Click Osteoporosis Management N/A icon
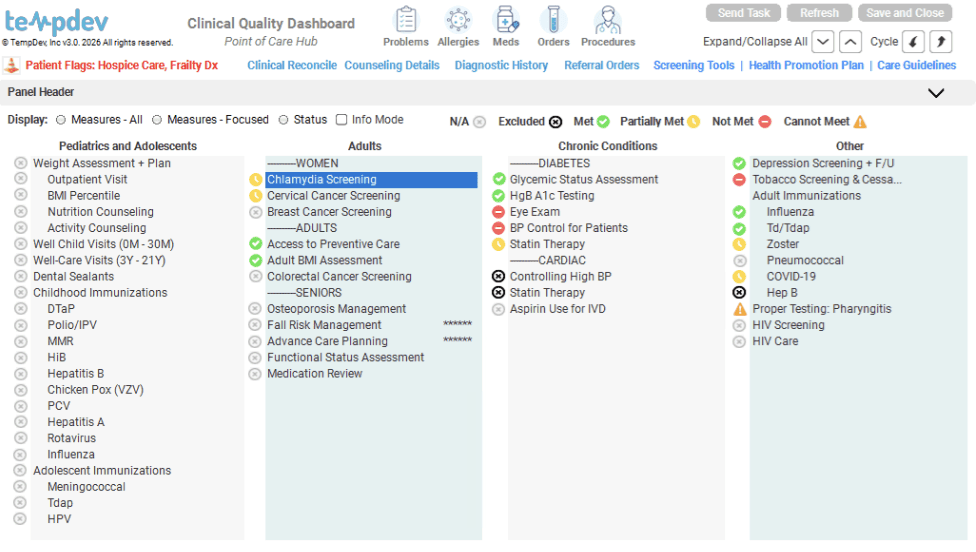 click(255, 309)
